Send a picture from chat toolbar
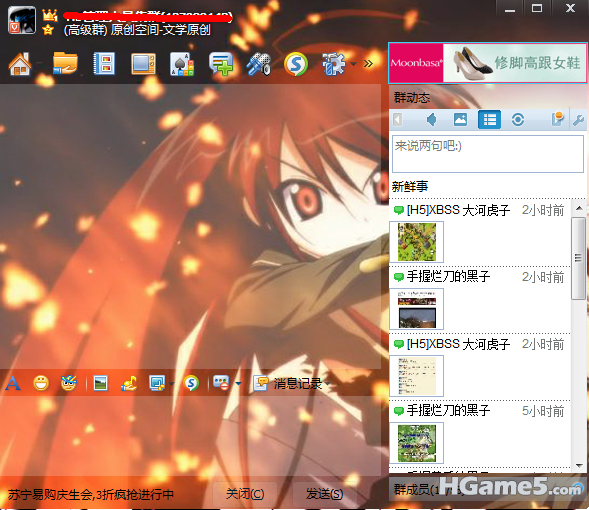Screen dimensions: 589x510 click(100, 383)
